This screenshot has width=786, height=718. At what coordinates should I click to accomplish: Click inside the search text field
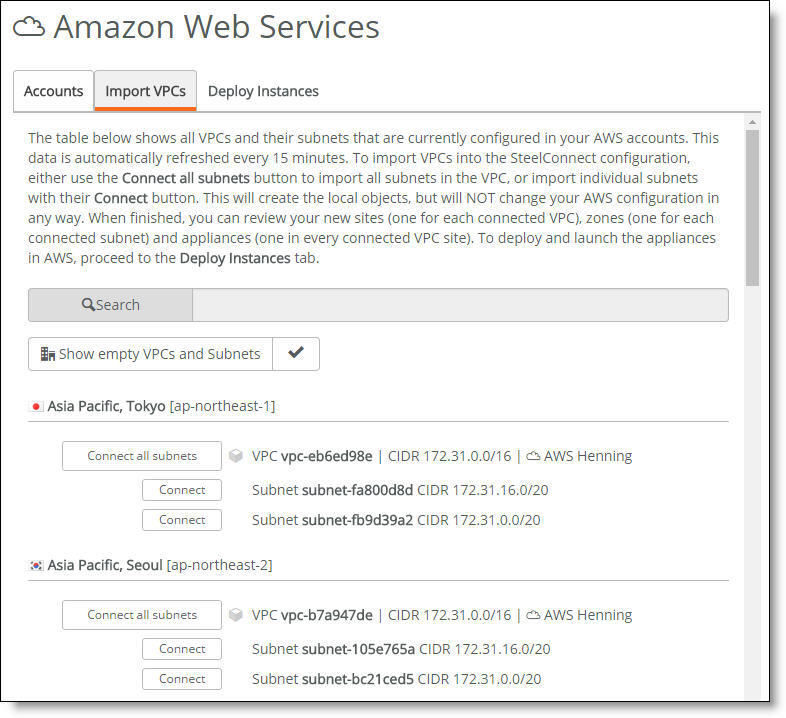460,305
